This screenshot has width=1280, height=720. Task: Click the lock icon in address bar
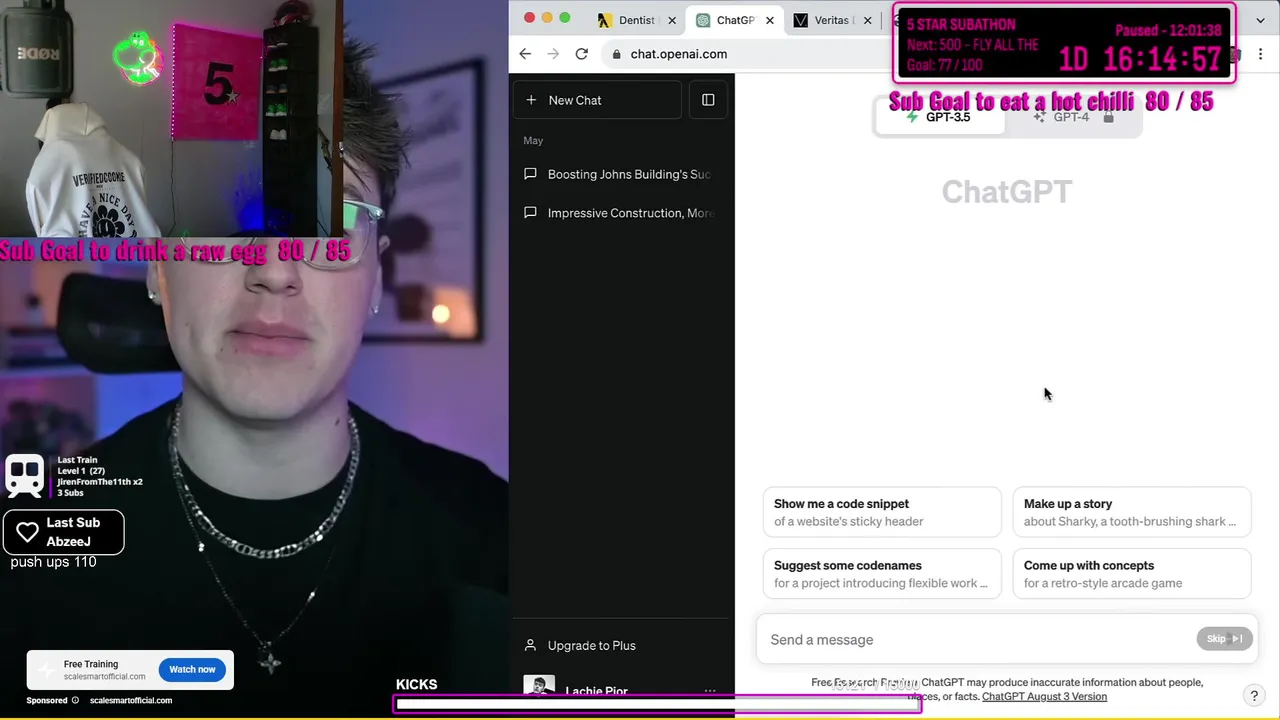pyautogui.click(x=617, y=54)
